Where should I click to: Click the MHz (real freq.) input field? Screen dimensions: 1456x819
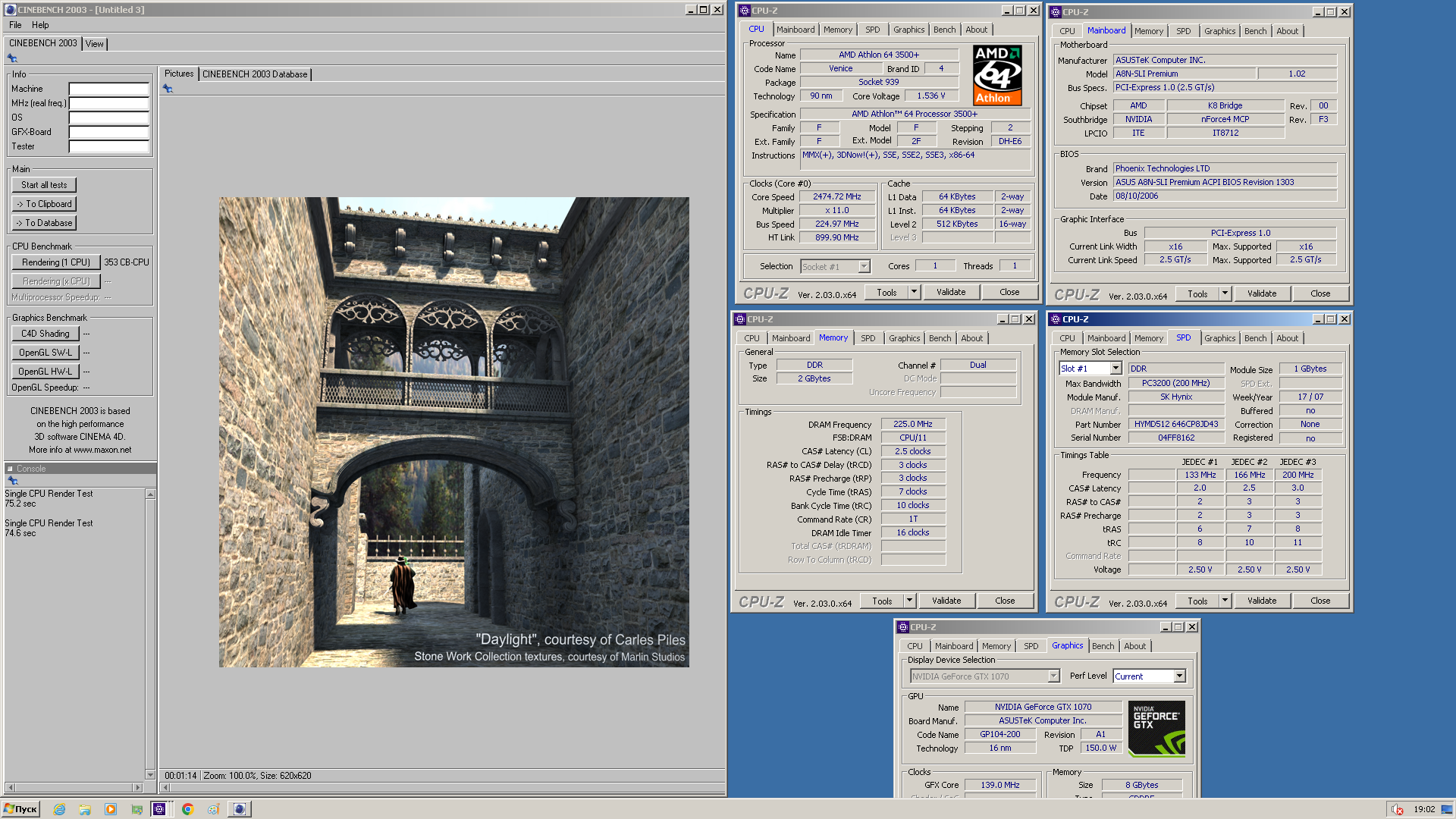pyautogui.click(x=109, y=103)
